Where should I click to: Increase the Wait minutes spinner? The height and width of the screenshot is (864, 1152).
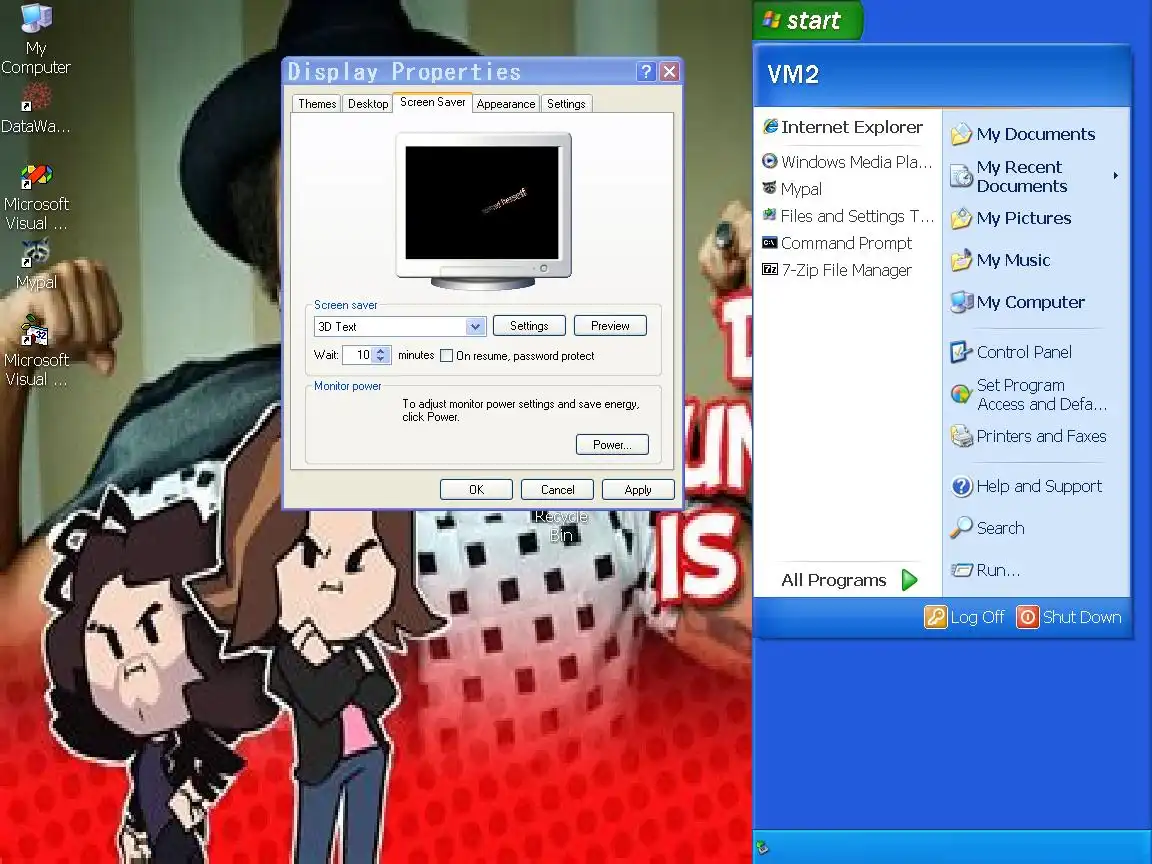click(381, 351)
